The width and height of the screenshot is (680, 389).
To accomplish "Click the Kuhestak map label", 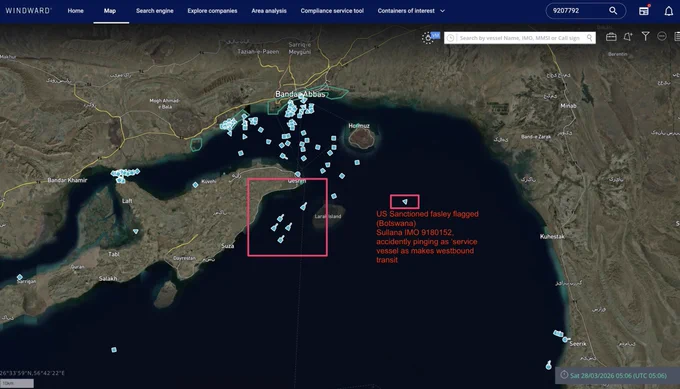I will (x=552, y=236).
